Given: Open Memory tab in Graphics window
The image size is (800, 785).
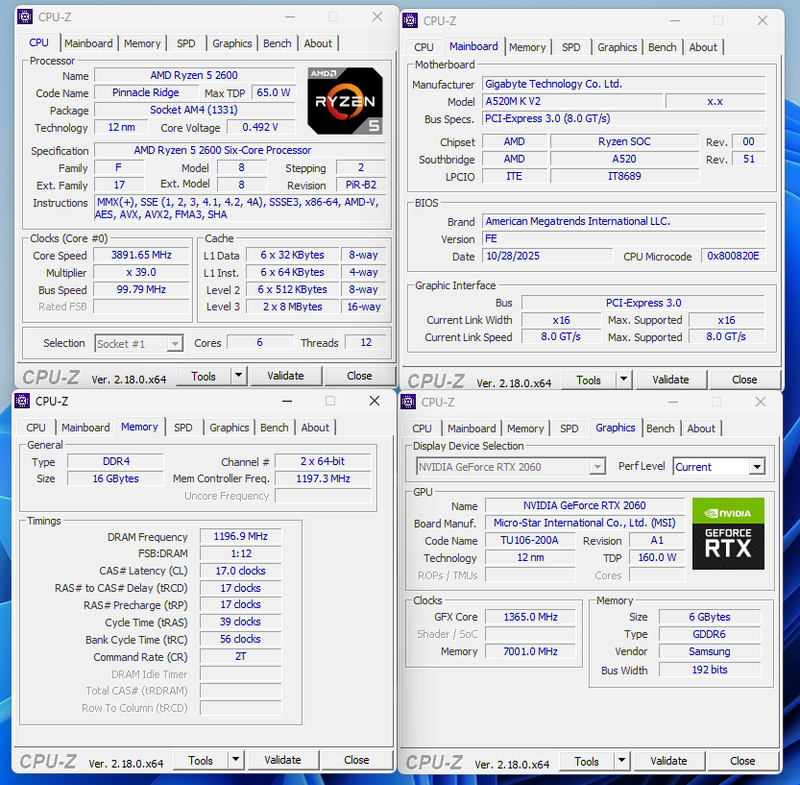Looking at the screenshot, I should click(x=526, y=428).
